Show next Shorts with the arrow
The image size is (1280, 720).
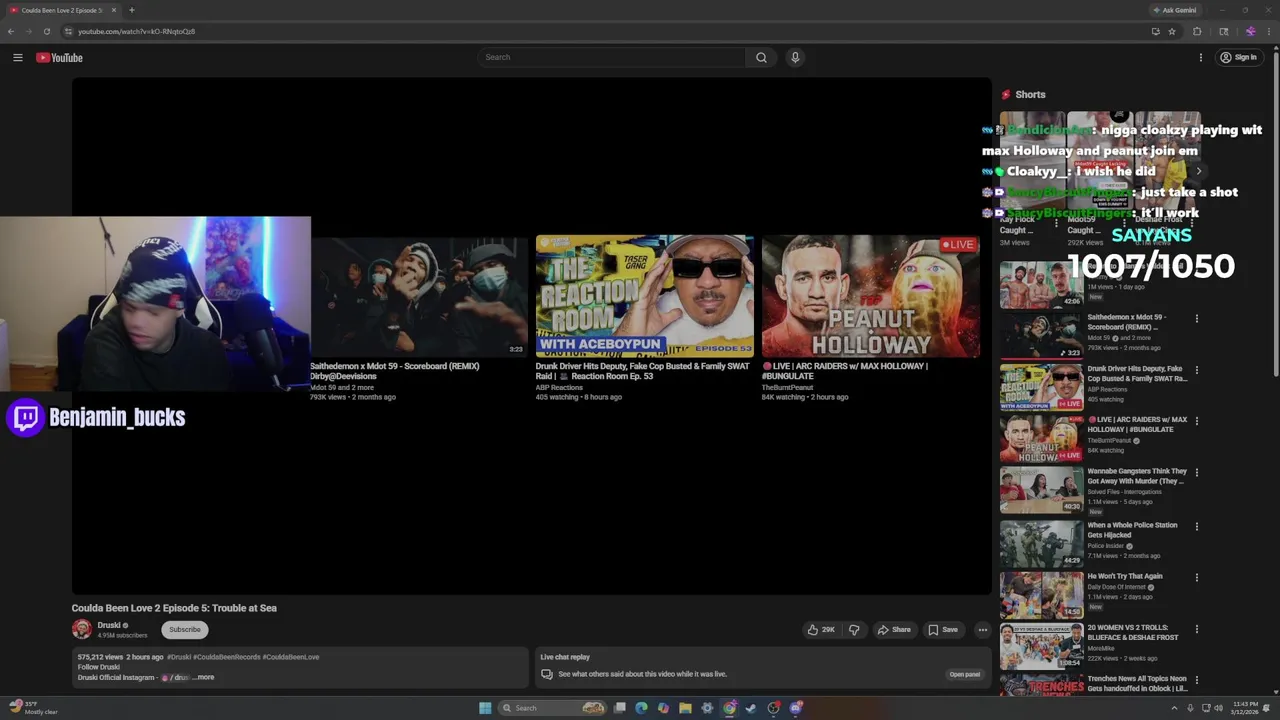[1198, 171]
